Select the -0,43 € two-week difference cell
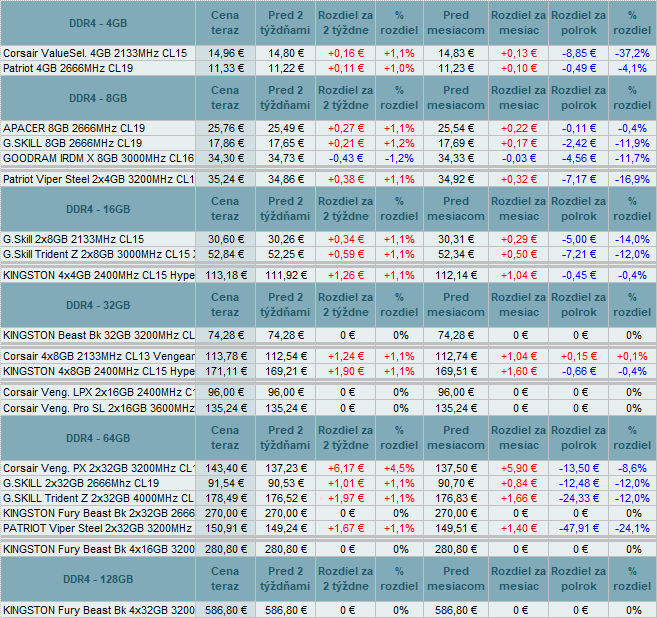 pyautogui.click(x=346, y=158)
